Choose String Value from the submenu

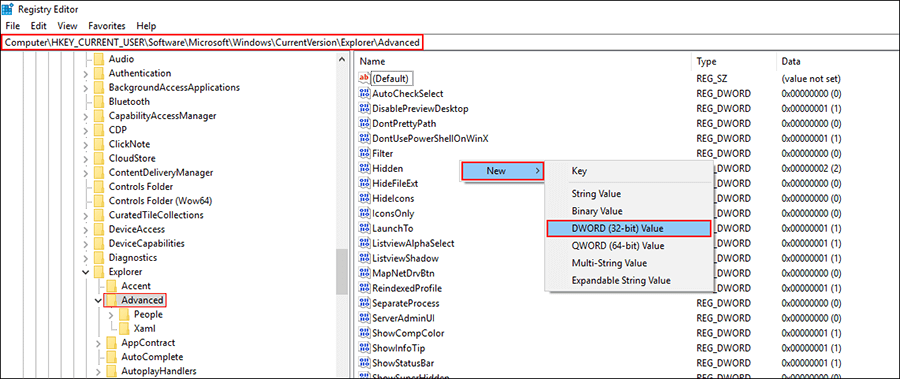629,194
